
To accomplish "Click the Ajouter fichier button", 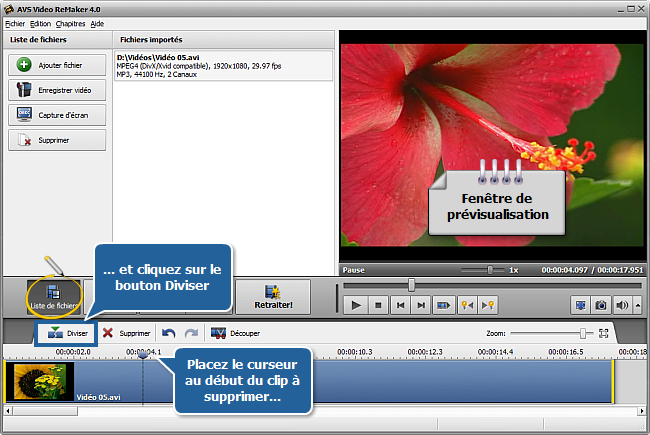I will pyautogui.click(x=57, y=64).
